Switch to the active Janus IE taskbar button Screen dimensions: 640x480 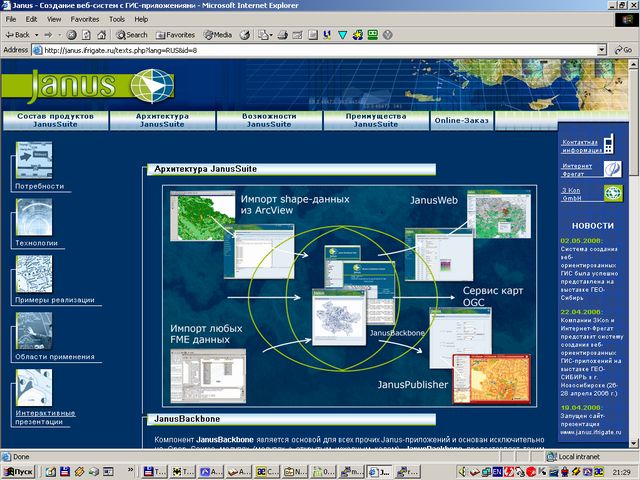tap(380, 471)
